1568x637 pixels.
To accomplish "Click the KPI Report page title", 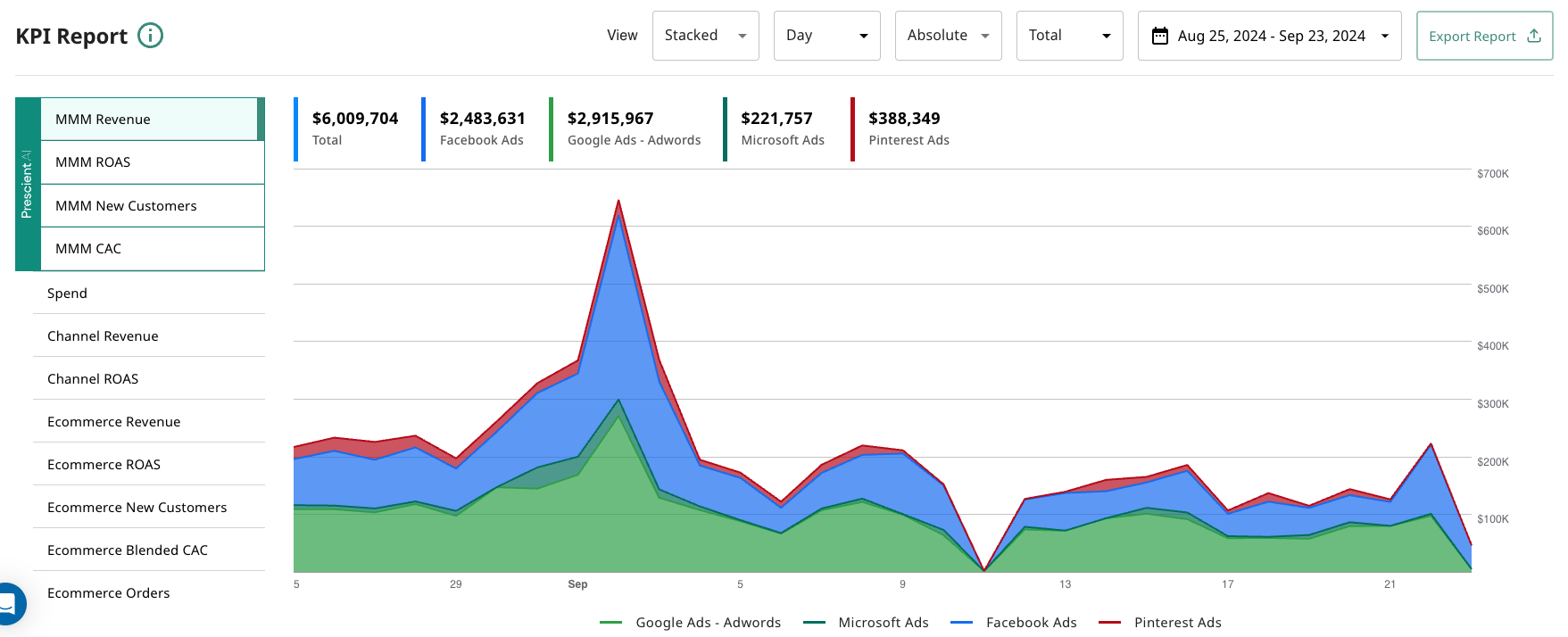I will [71, 37].
